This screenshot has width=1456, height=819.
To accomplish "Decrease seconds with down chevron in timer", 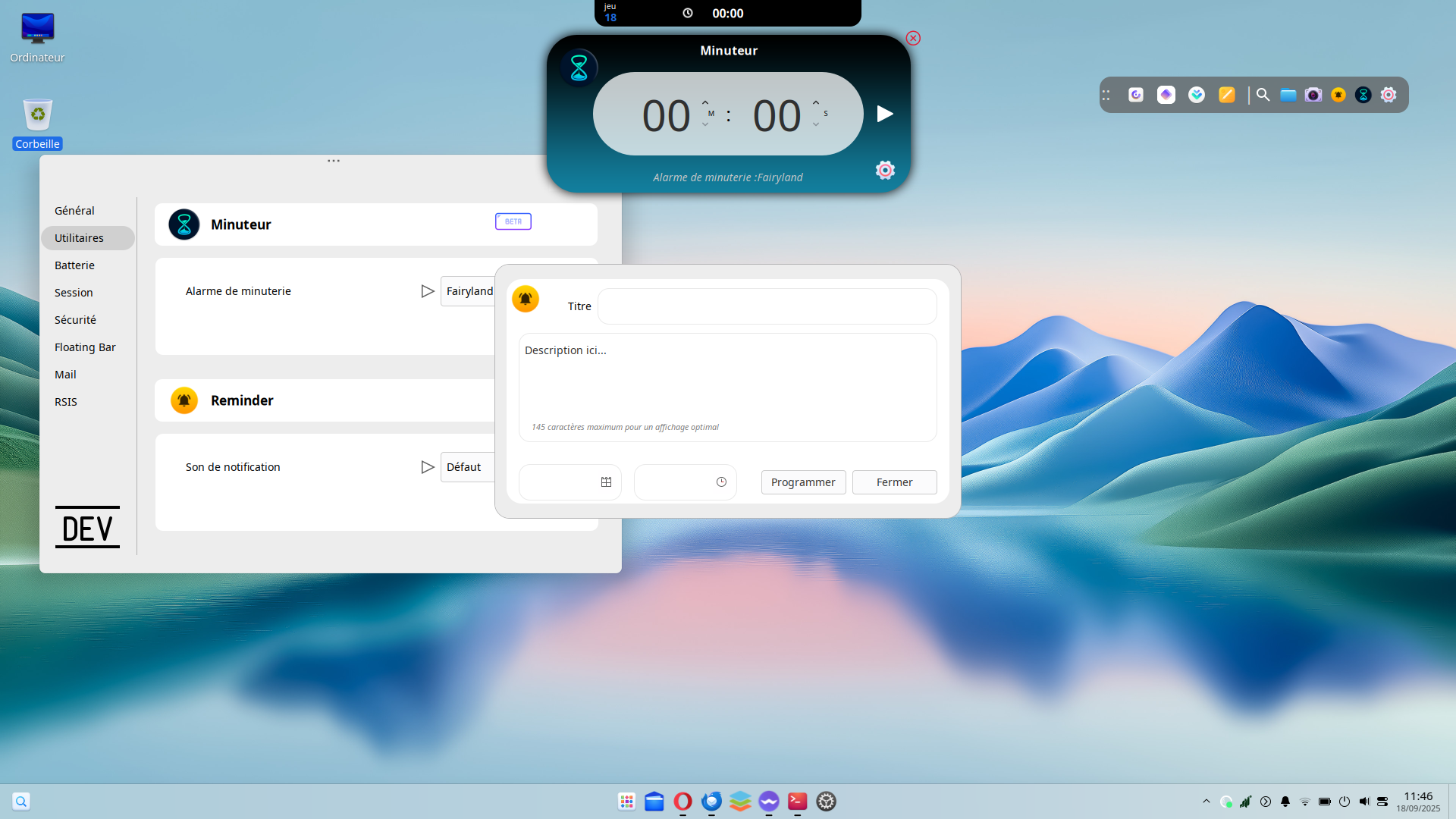I will (x=816, y=124).
